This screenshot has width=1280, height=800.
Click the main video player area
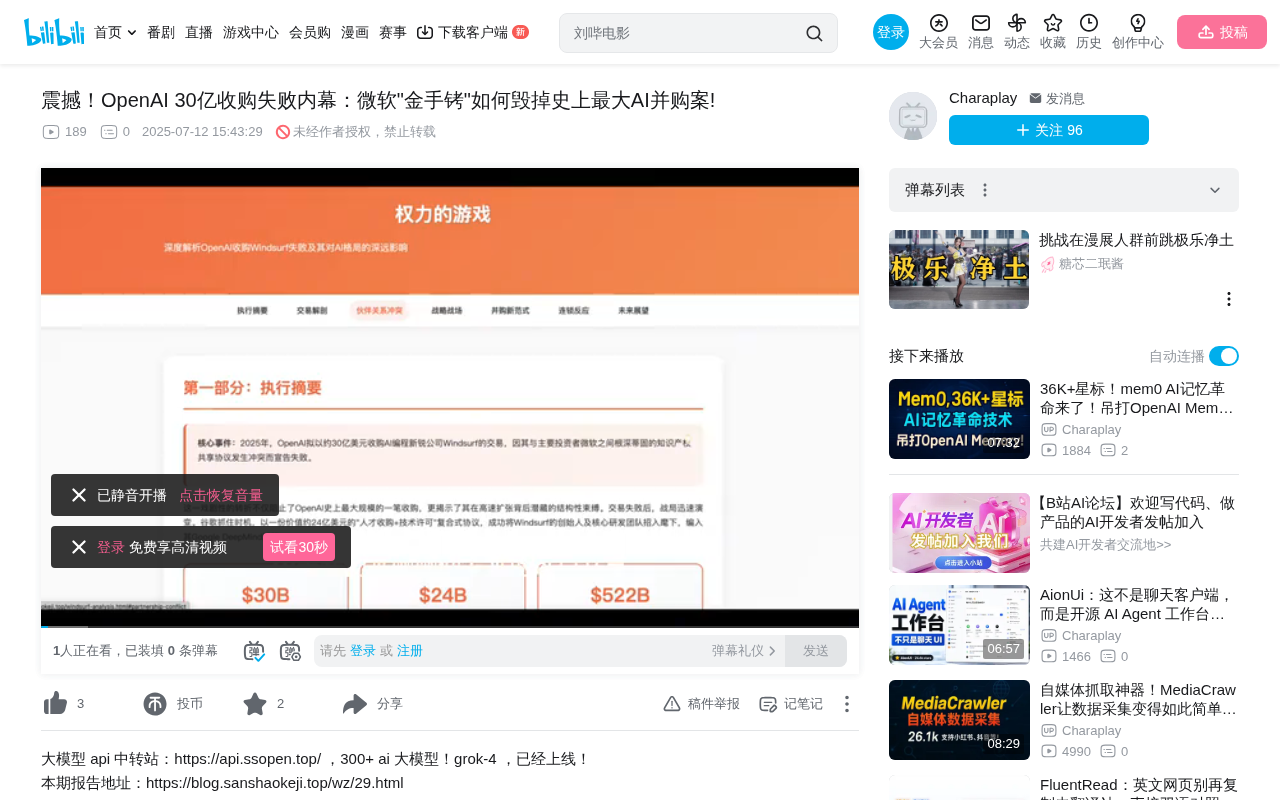(x=450, y=396)
